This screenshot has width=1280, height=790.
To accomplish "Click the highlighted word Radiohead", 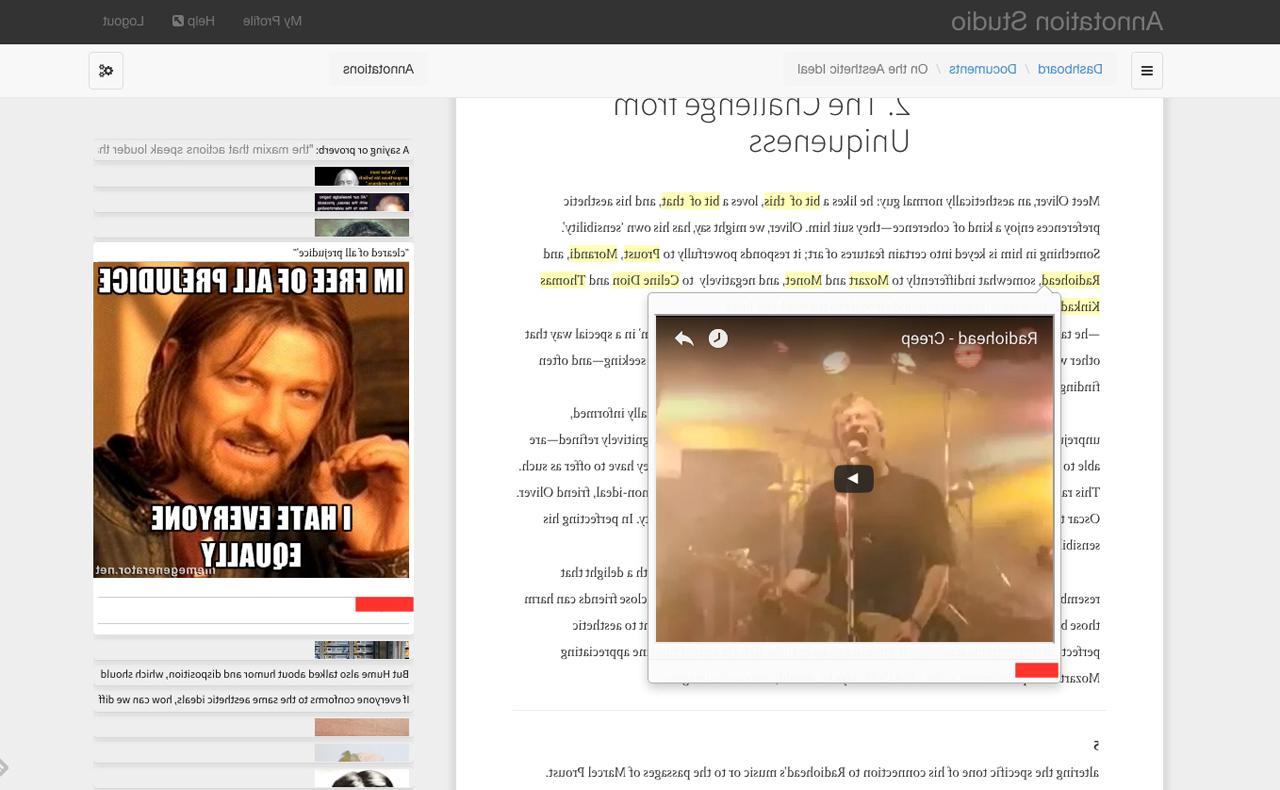I will pos(1070,280).
